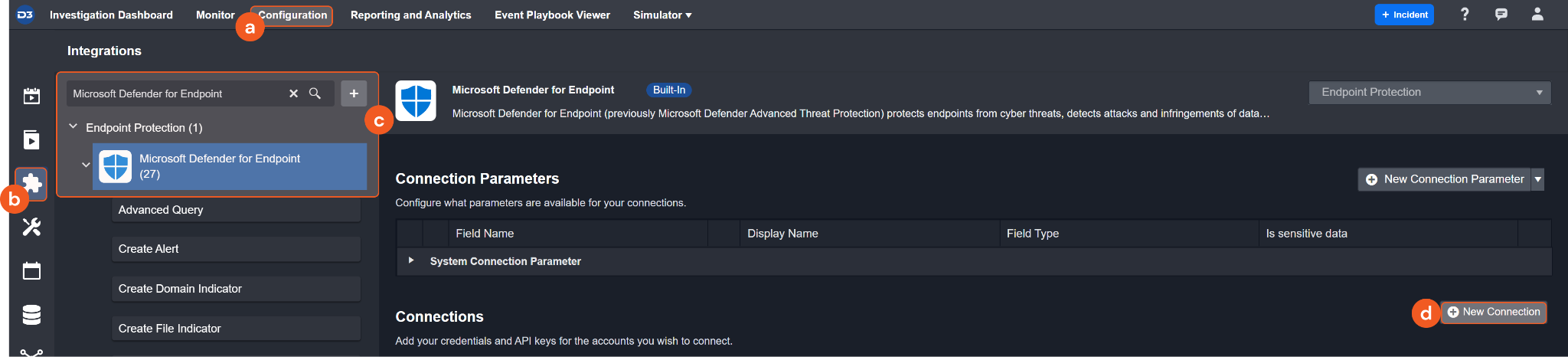1568x357 pixels.
Task: Open the chat messages icon
Action: coord(1501,15)
